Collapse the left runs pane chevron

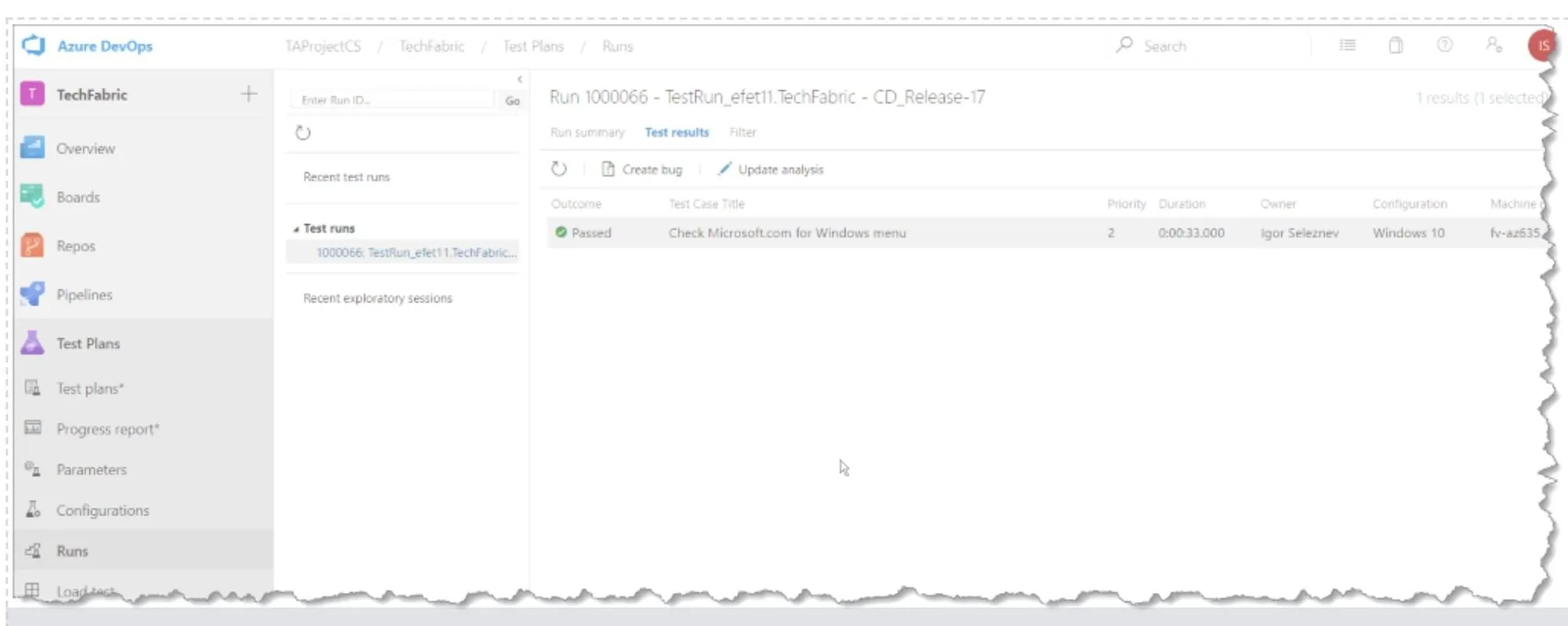coord(520,79)
